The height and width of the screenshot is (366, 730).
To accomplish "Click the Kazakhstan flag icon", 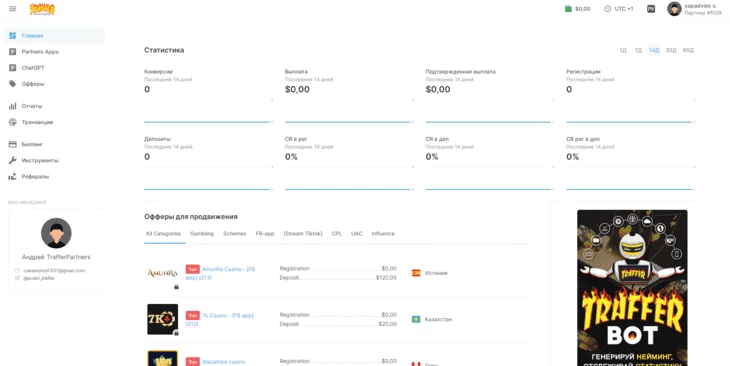I will tap(416, 319).
